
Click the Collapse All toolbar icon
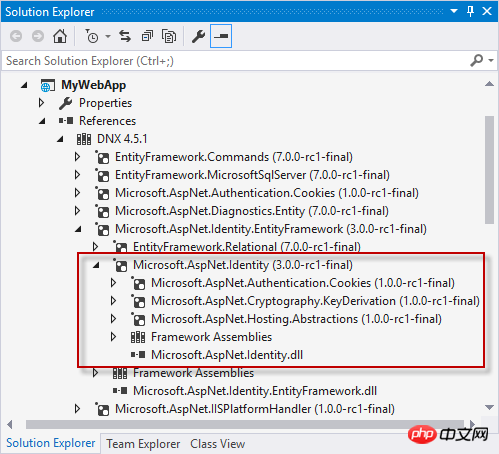[x=147, y=36]
